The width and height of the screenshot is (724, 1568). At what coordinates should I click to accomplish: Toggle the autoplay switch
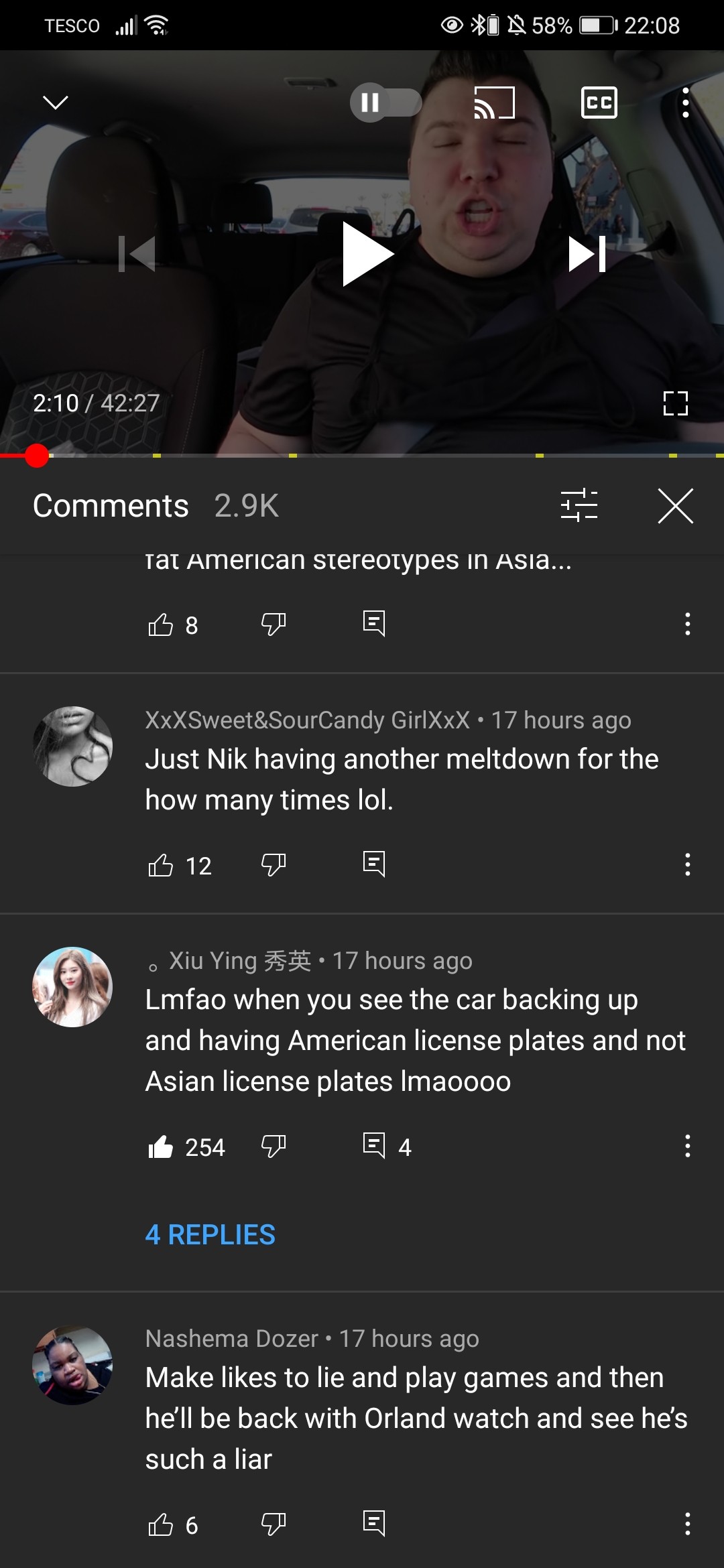[x=386, y=103]
